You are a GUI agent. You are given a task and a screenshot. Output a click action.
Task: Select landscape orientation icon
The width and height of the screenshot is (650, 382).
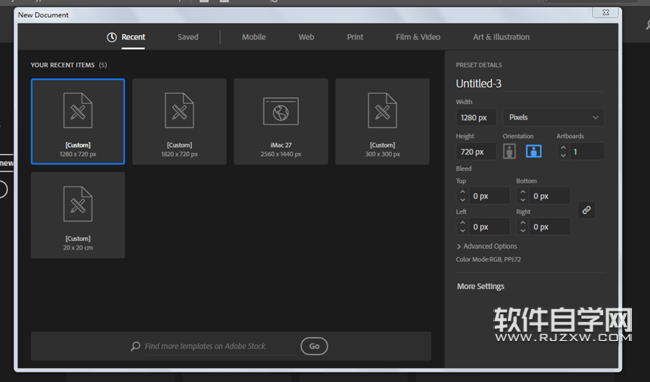coord(534,151)
